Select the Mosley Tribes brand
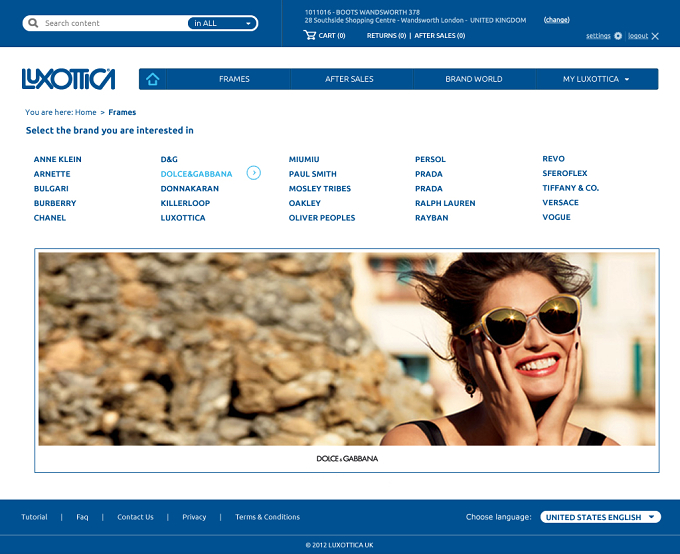Screen dimensions: 680x554 (320, 189)
